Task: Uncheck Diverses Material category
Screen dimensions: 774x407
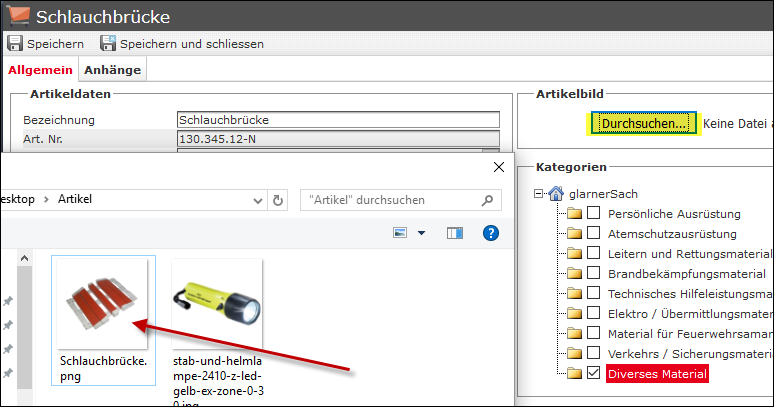Action: (593, 372)
